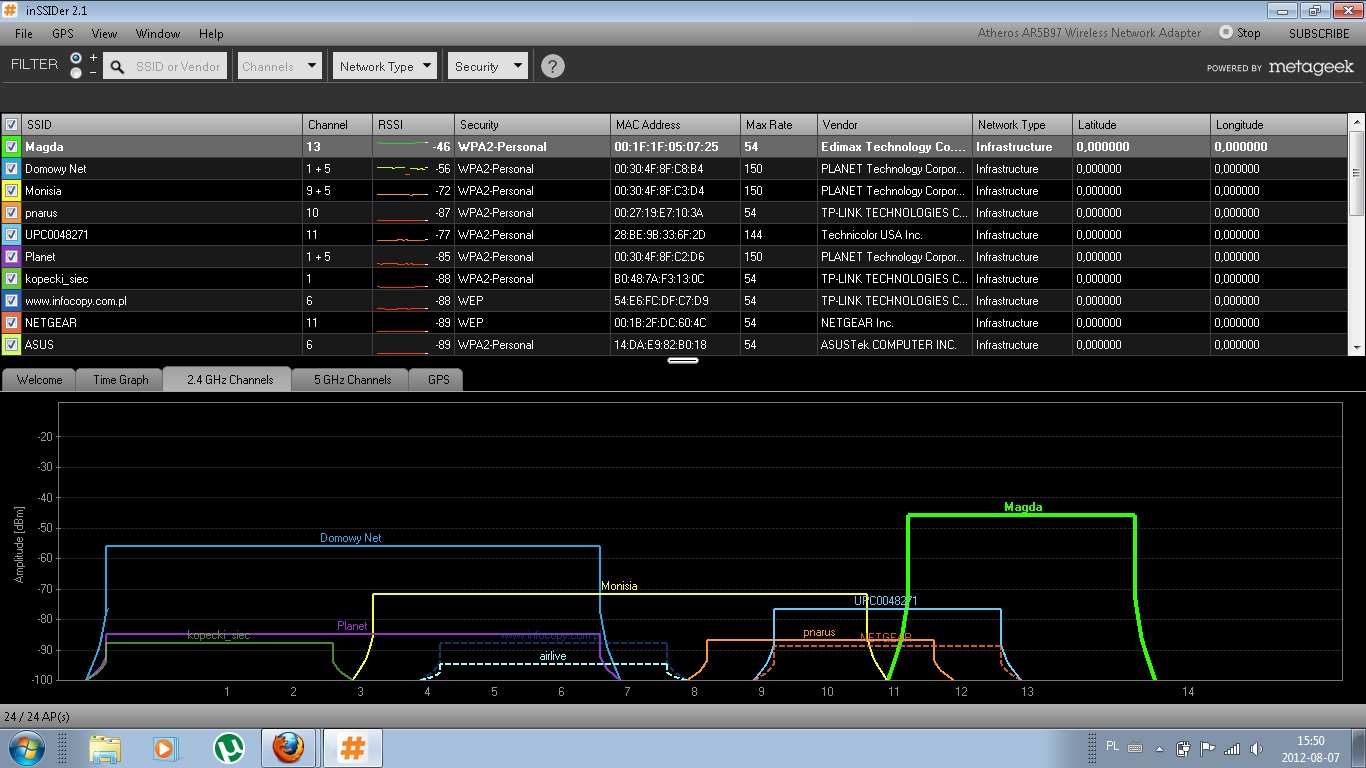Show hidden tray icons arrow
This screenshot has width=1366, height=768.
point(1159,748)
